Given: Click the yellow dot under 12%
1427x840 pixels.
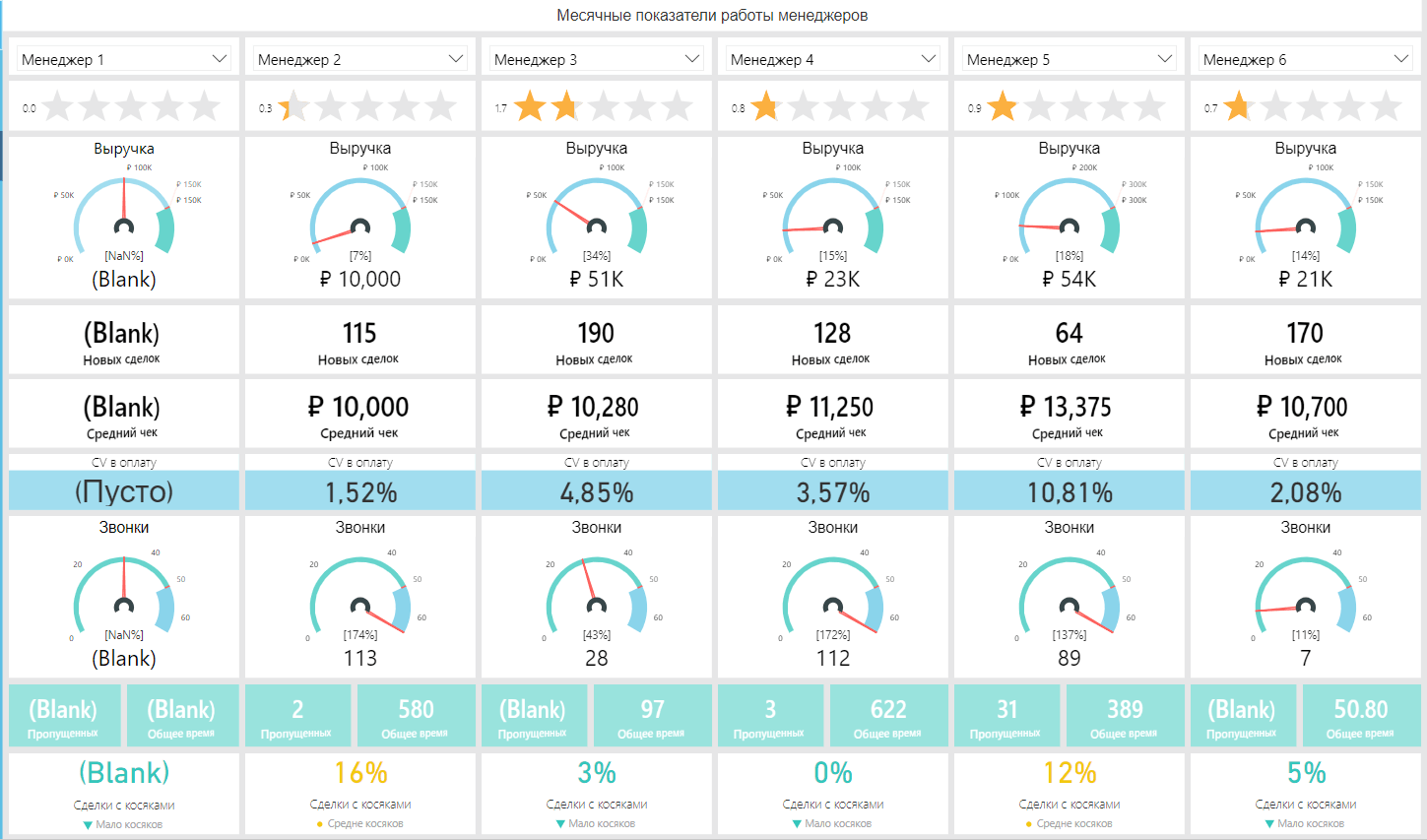Looking at the screenshot, I should 1029,824.
